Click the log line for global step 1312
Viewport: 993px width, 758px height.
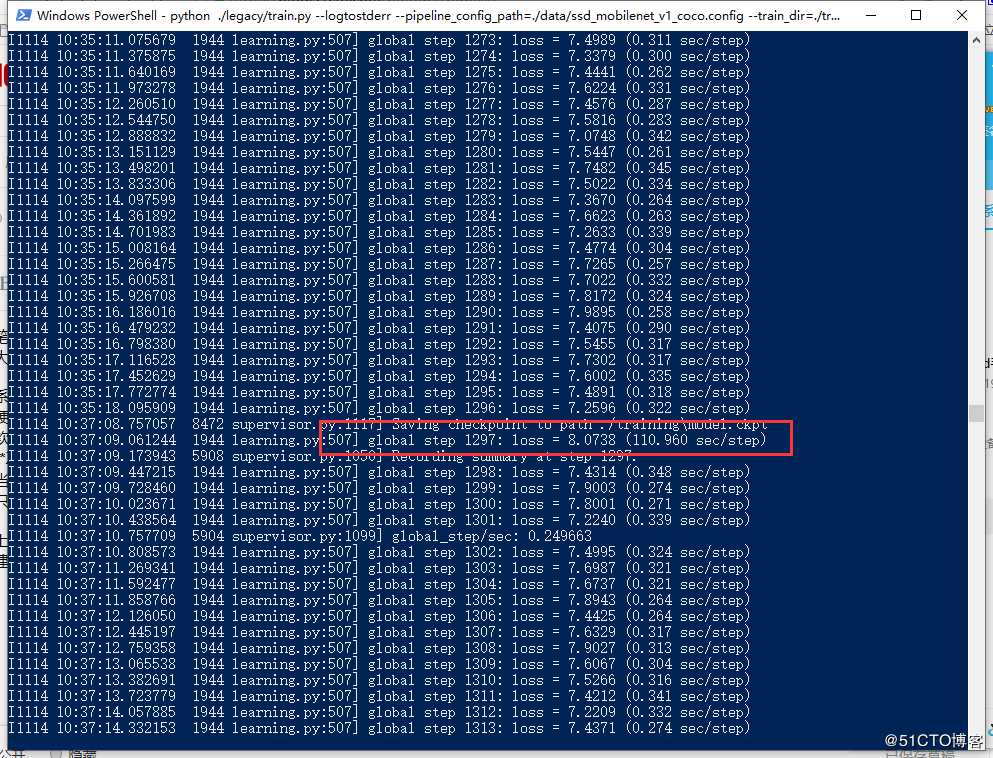click(379, 712)
